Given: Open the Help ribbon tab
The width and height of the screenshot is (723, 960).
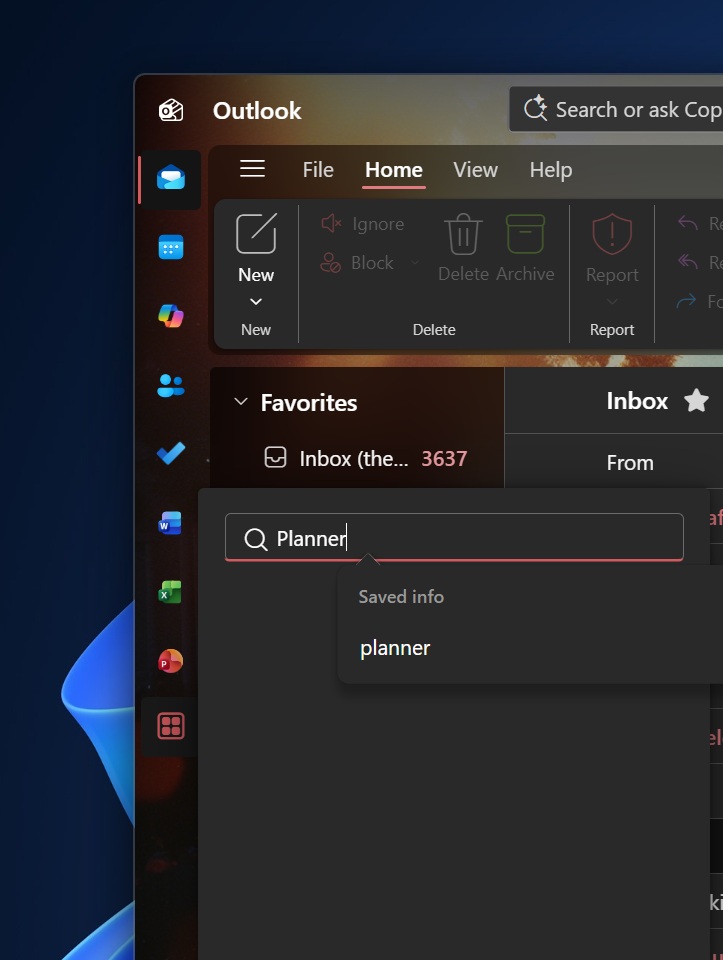Looking at the screenshot, I should coord(551,170).
